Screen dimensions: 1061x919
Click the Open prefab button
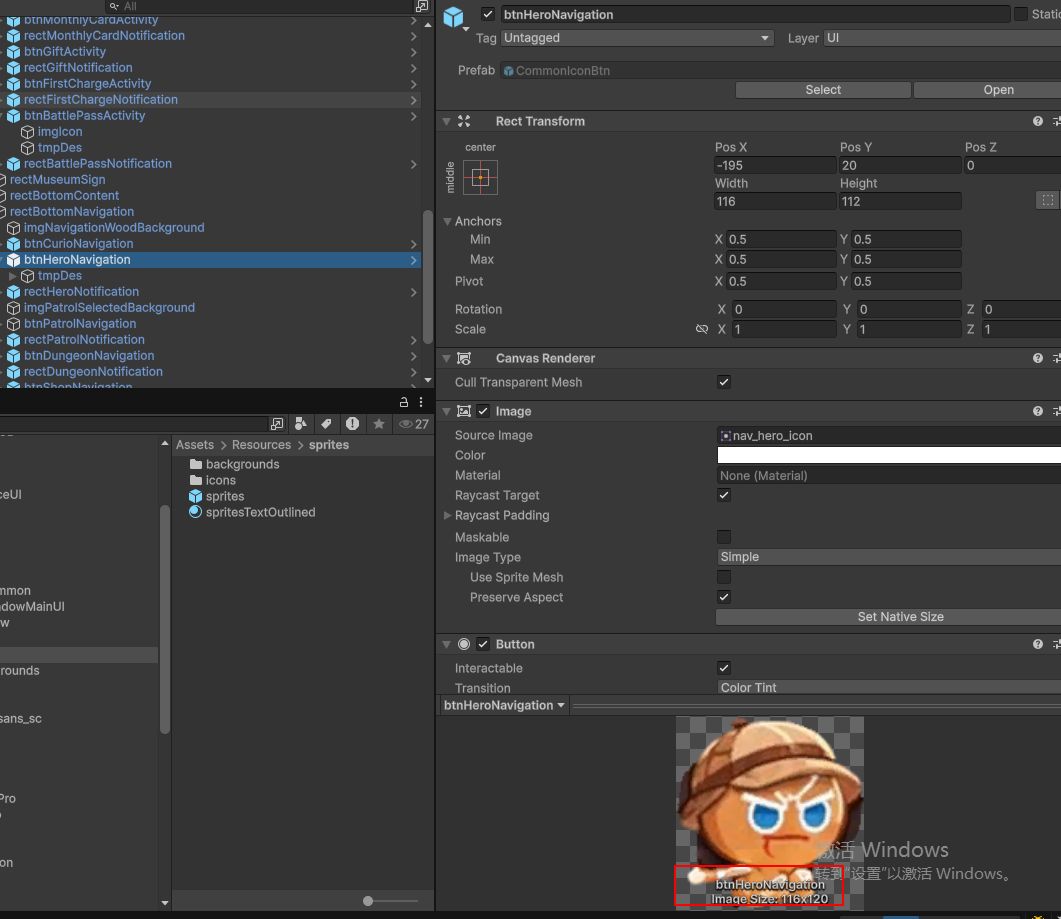pyautogui.click(x=988, y=89)
